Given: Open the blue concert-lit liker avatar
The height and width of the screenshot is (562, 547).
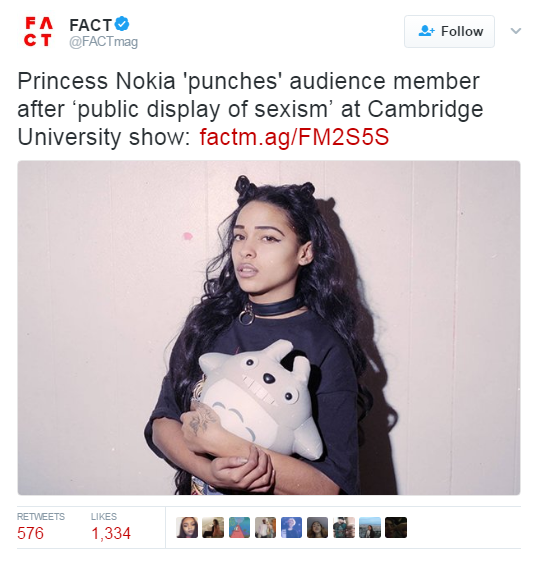Looking at the screenshot, I should pos(291,527).
